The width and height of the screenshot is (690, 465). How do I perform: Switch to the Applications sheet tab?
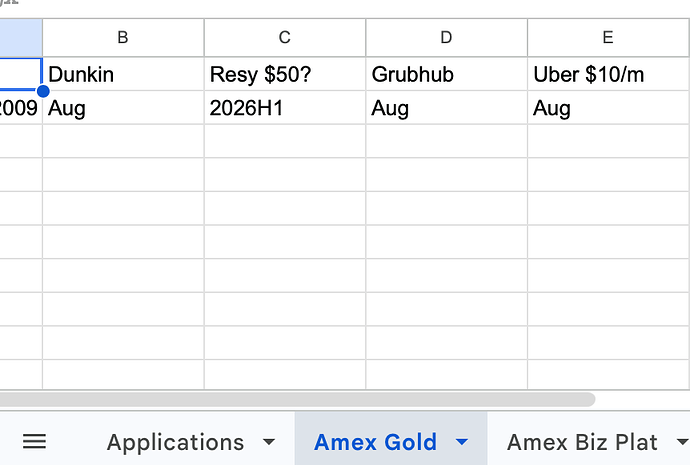coord(175,442)
